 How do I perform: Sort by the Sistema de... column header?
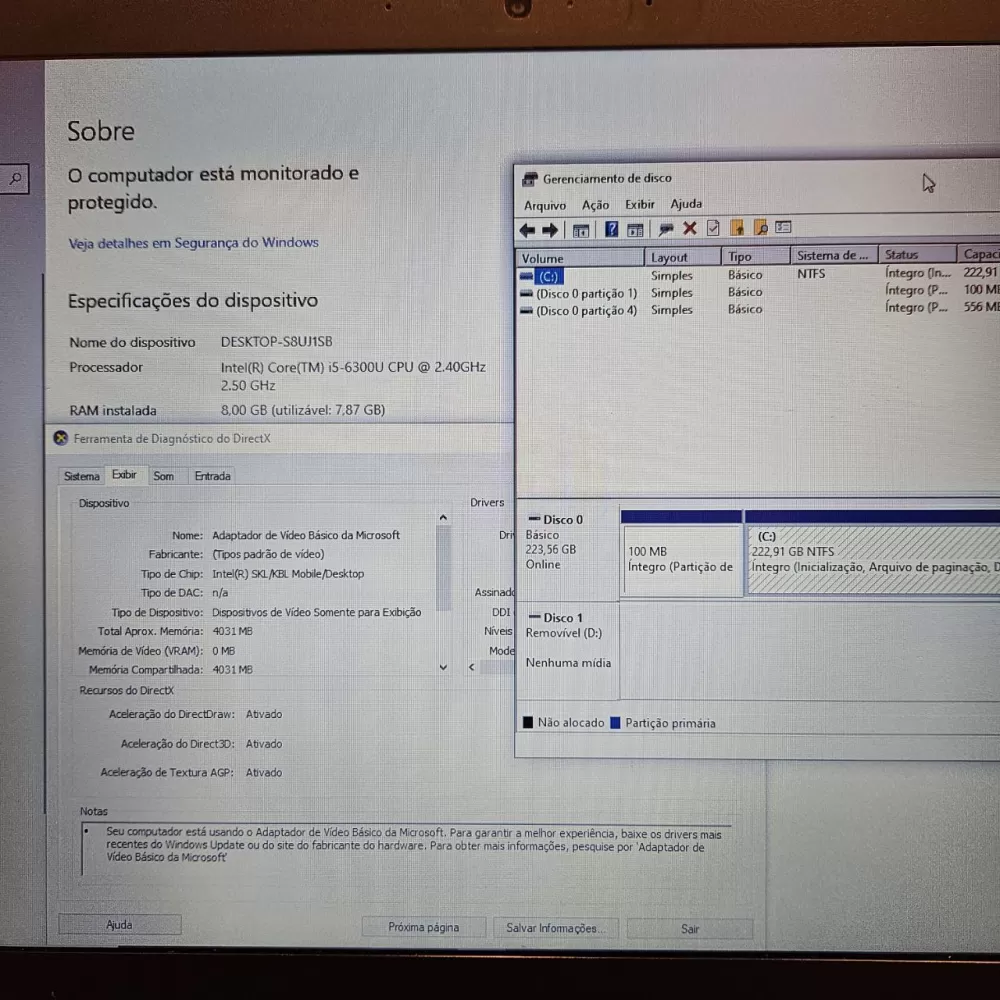pos(834,256)
